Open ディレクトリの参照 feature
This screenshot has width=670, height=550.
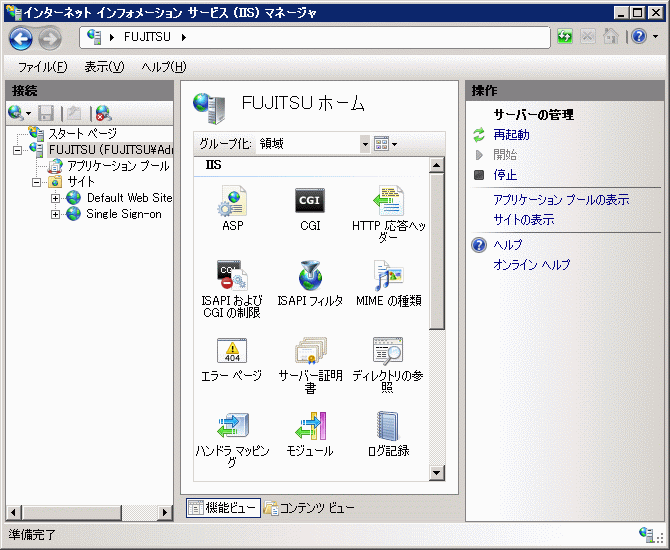point(388,365)
